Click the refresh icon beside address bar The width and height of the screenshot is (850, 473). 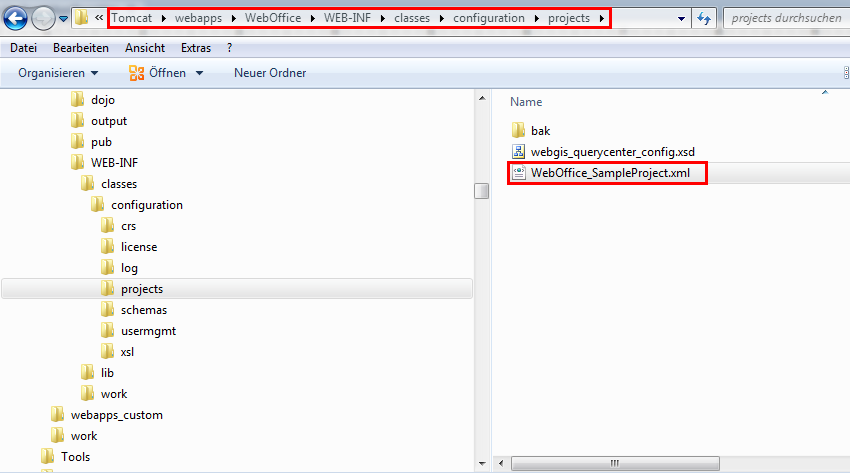click(704, 19)
